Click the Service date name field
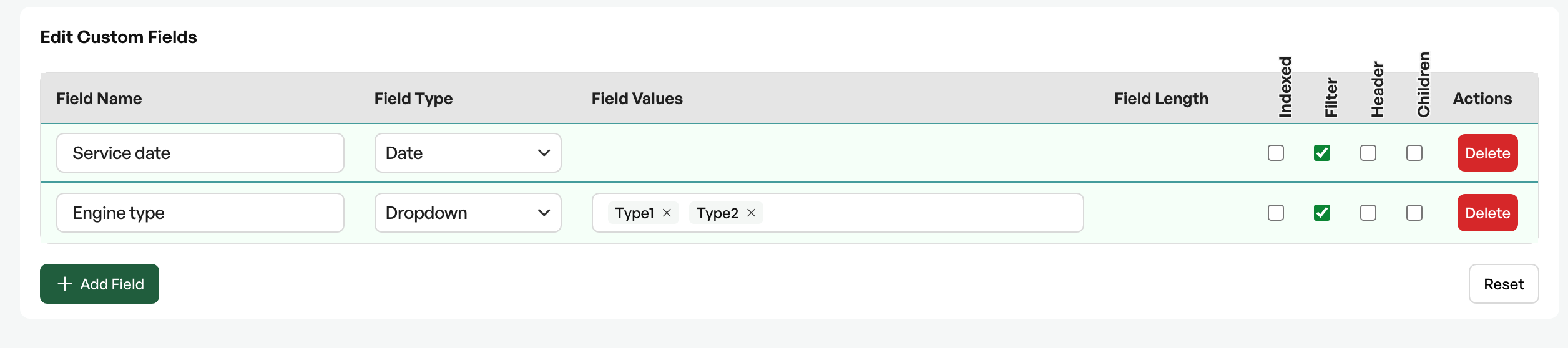The height and width of the screenshot is (348, 1568). pyautogui.click(x=200, y=153)
